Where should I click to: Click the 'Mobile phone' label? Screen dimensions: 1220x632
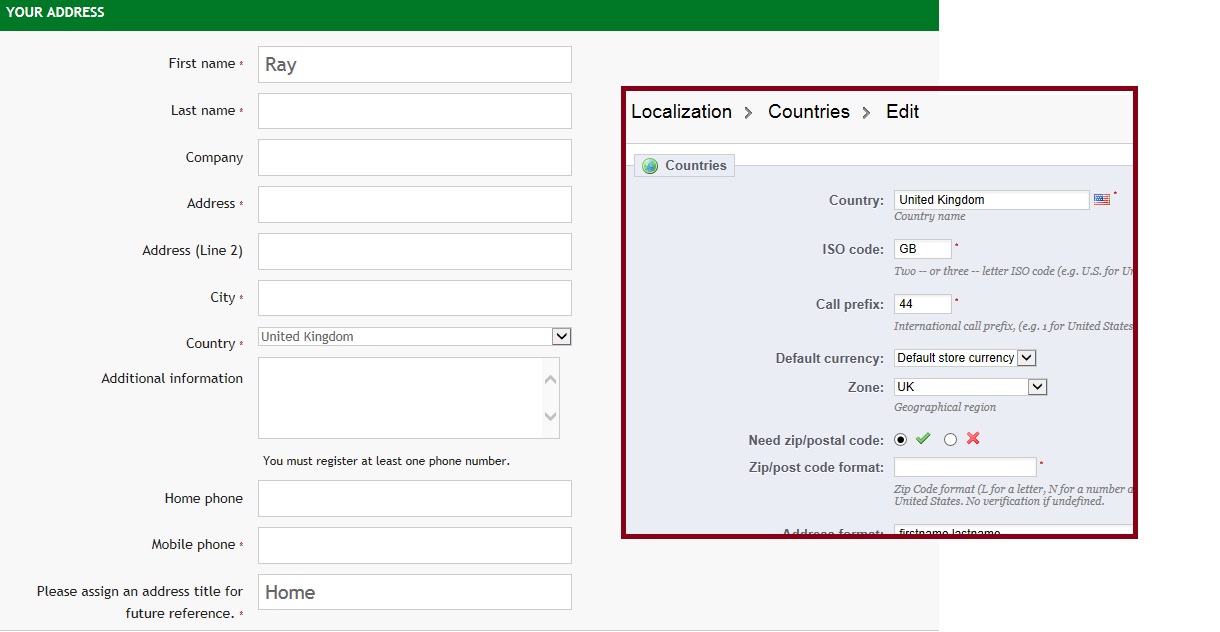pos(194,545)
